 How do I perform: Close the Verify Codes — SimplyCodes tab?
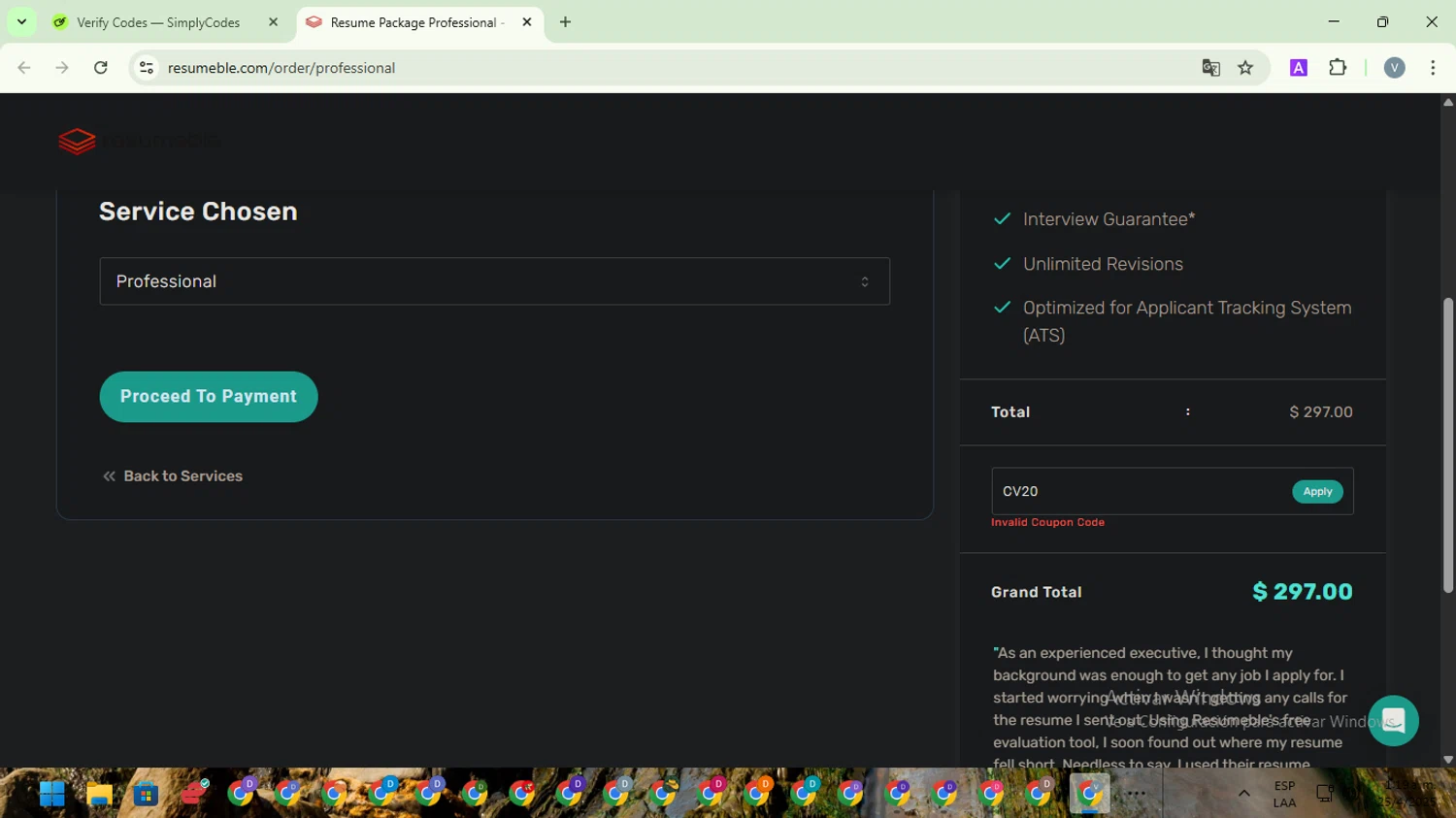click(x=273, y=21)
